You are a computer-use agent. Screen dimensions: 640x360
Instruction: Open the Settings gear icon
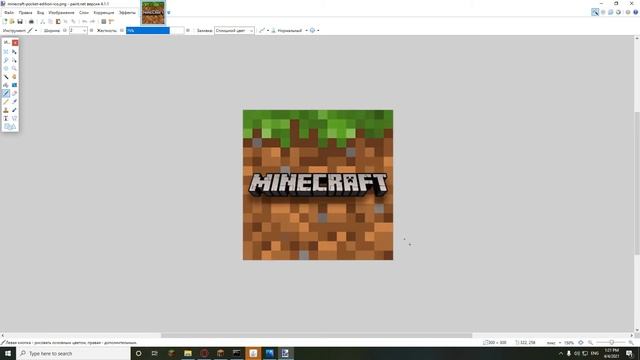pyautogui.click(x=628, y=13)
